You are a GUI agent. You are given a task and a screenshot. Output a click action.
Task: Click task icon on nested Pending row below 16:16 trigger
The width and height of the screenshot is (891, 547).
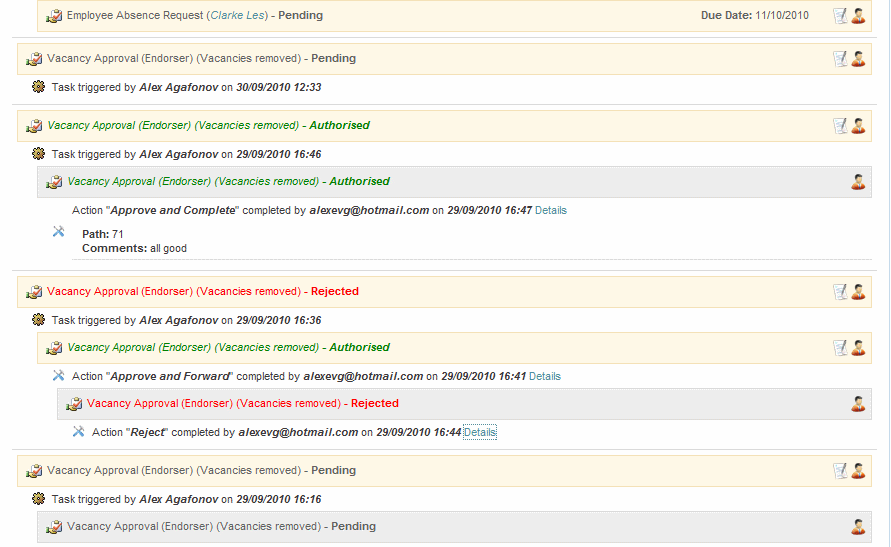coord(54,527)
